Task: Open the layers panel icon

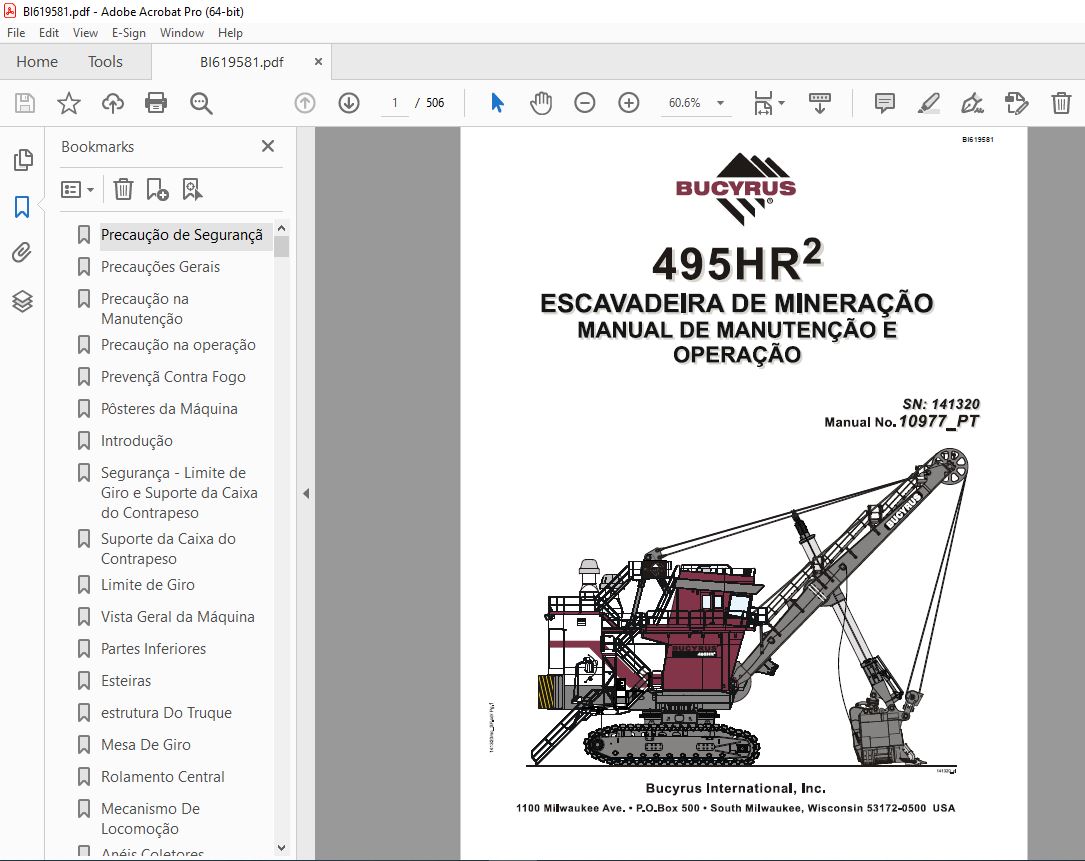Action: coord(22,301)
